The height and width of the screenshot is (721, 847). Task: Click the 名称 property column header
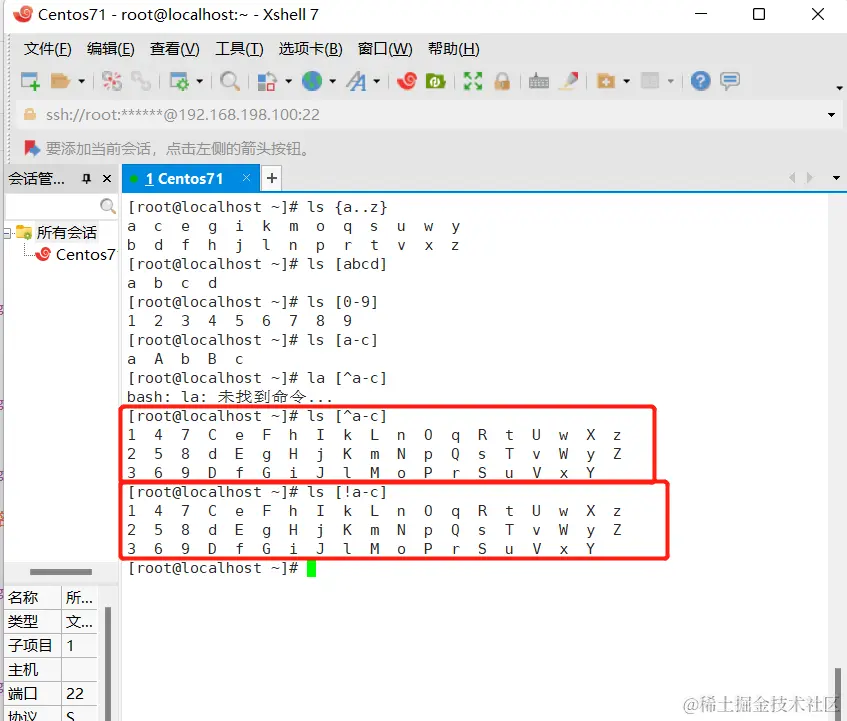32,597
